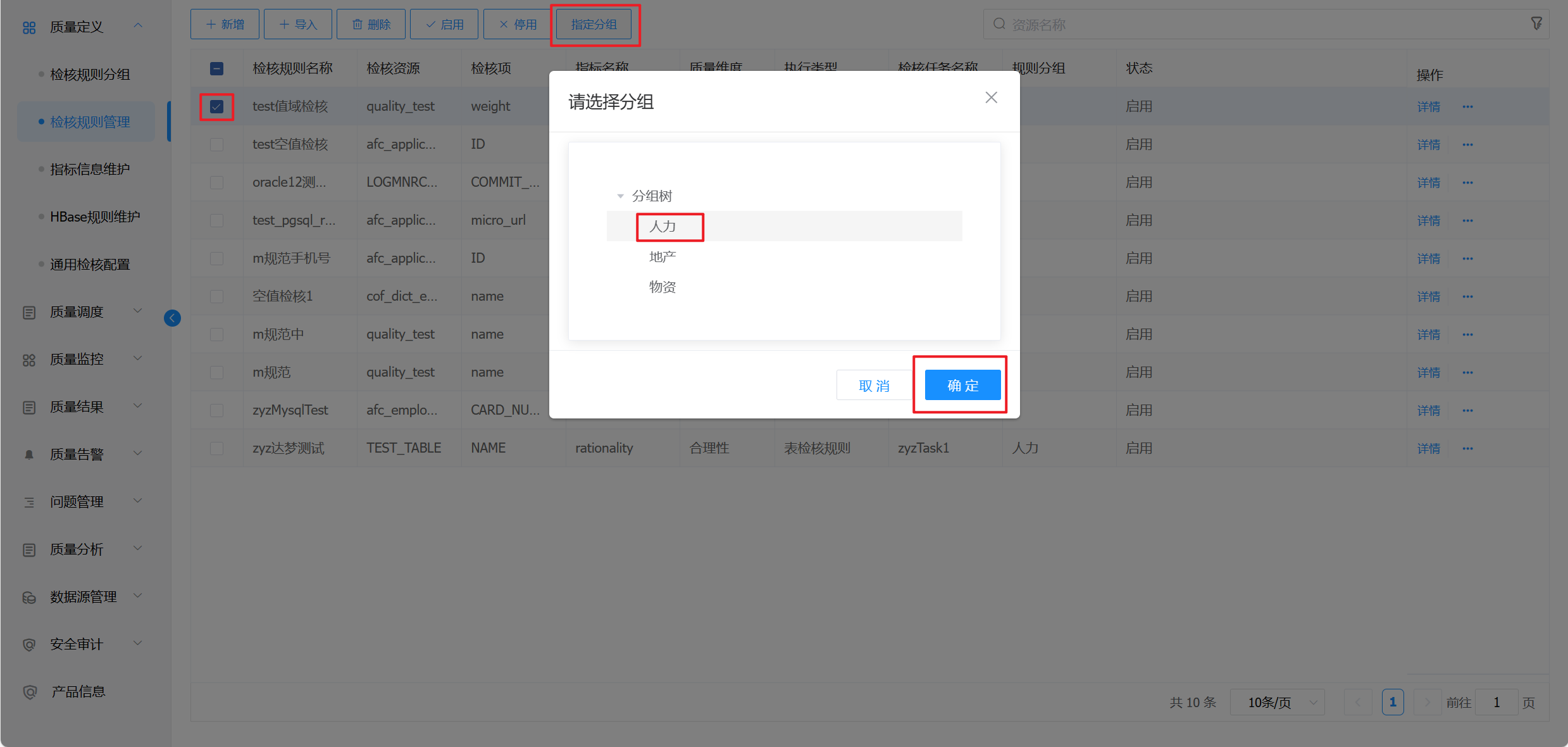Viewport: 1568px width, 747px height.
Task: Click the 取消 button
Action: coord(874,385)
